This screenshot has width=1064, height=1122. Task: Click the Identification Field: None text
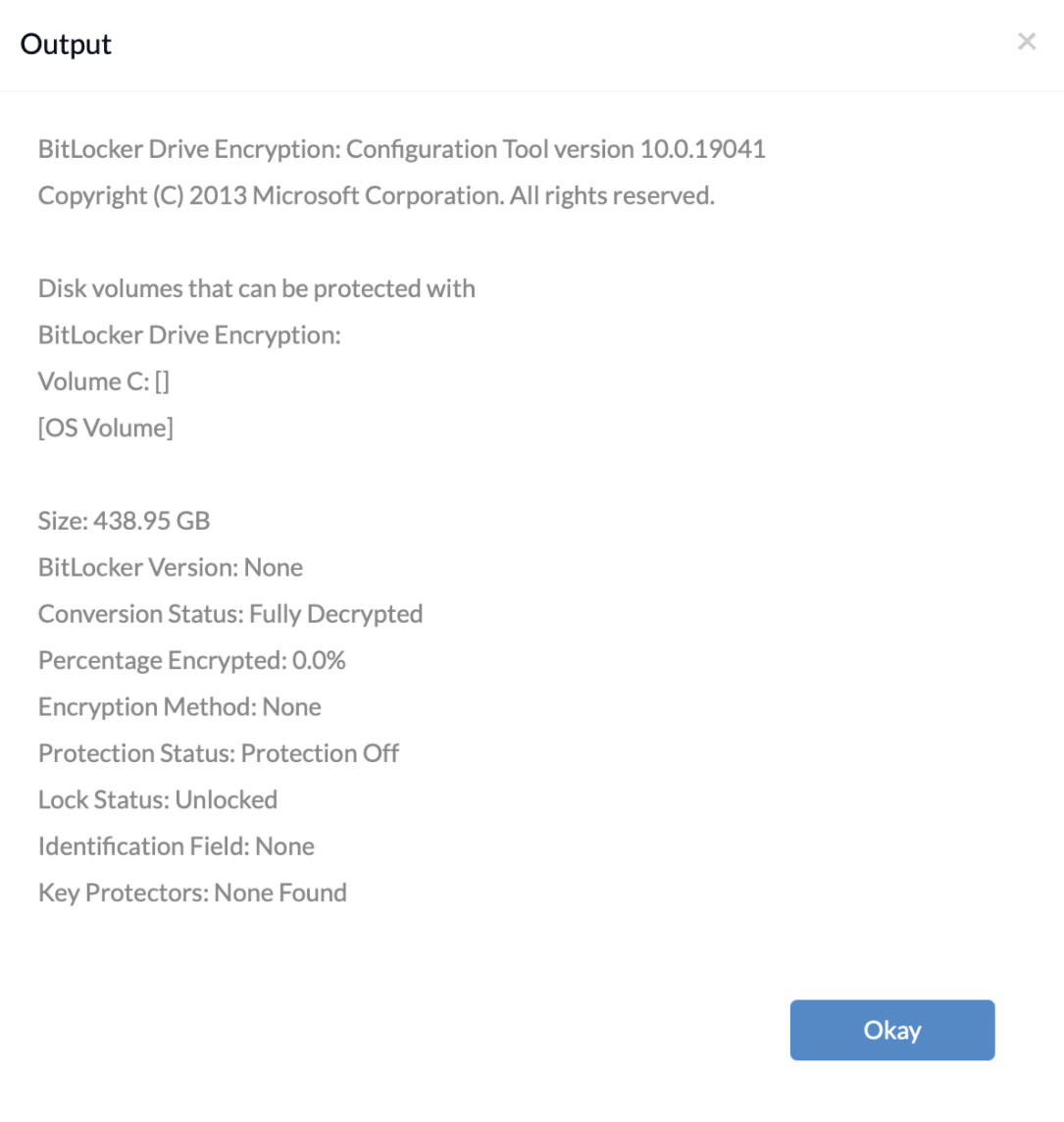click(x=176, y=845)
